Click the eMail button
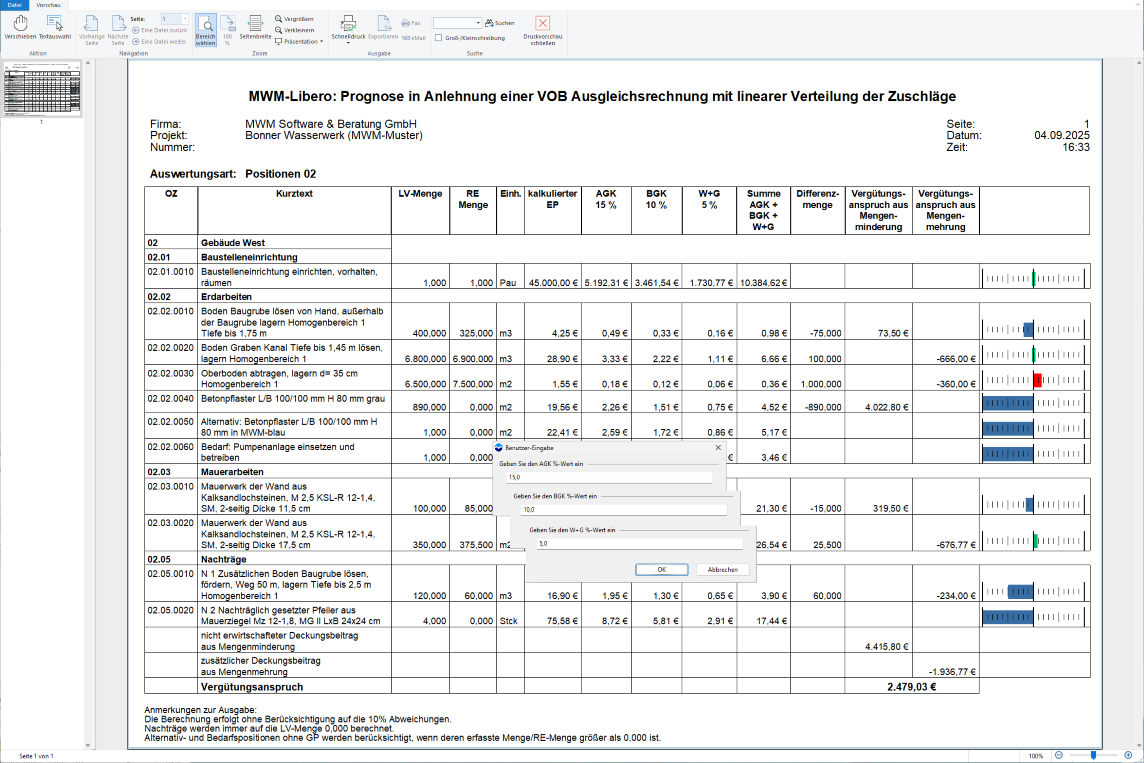 tap(412, 37)
